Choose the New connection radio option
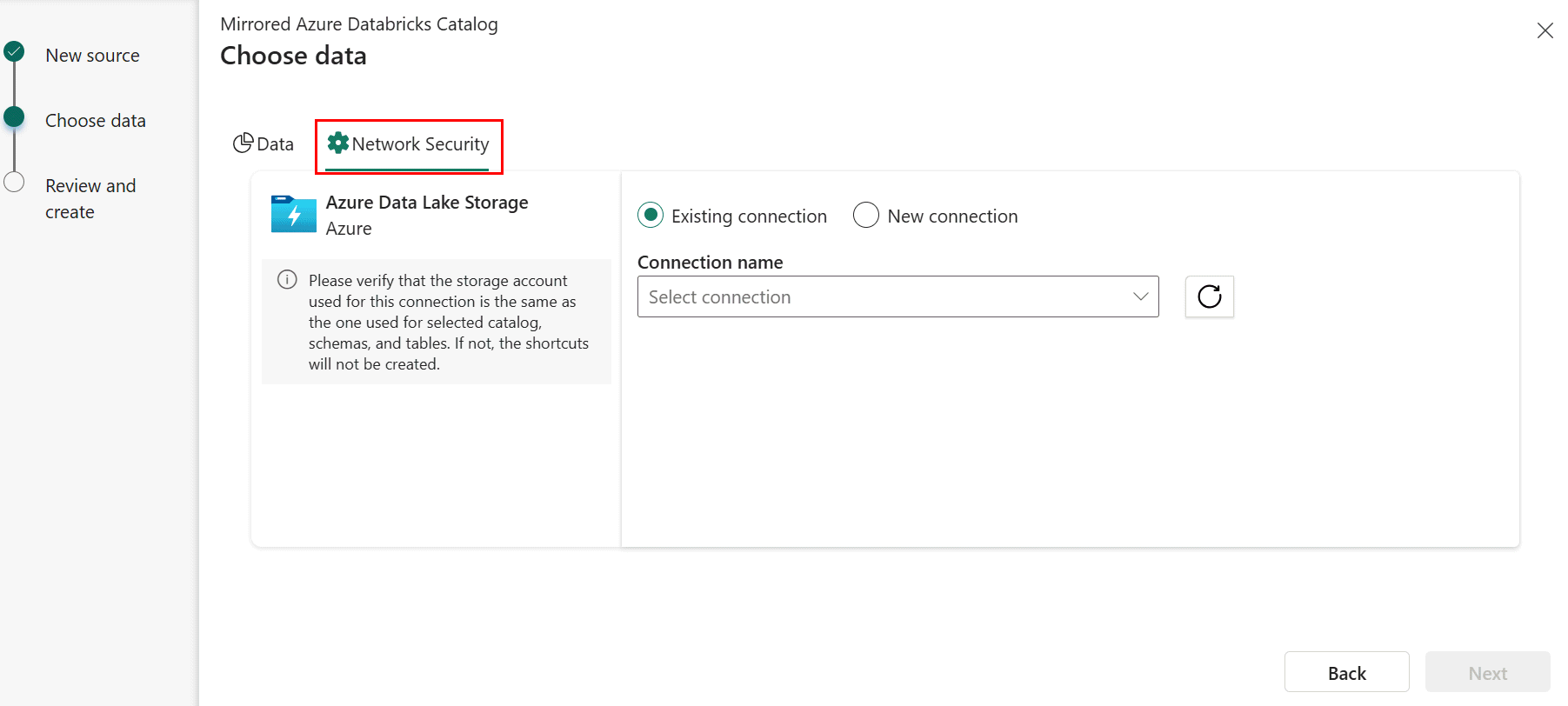The width and height of the screenshot is (1568, 706). (x=866, y=215)
